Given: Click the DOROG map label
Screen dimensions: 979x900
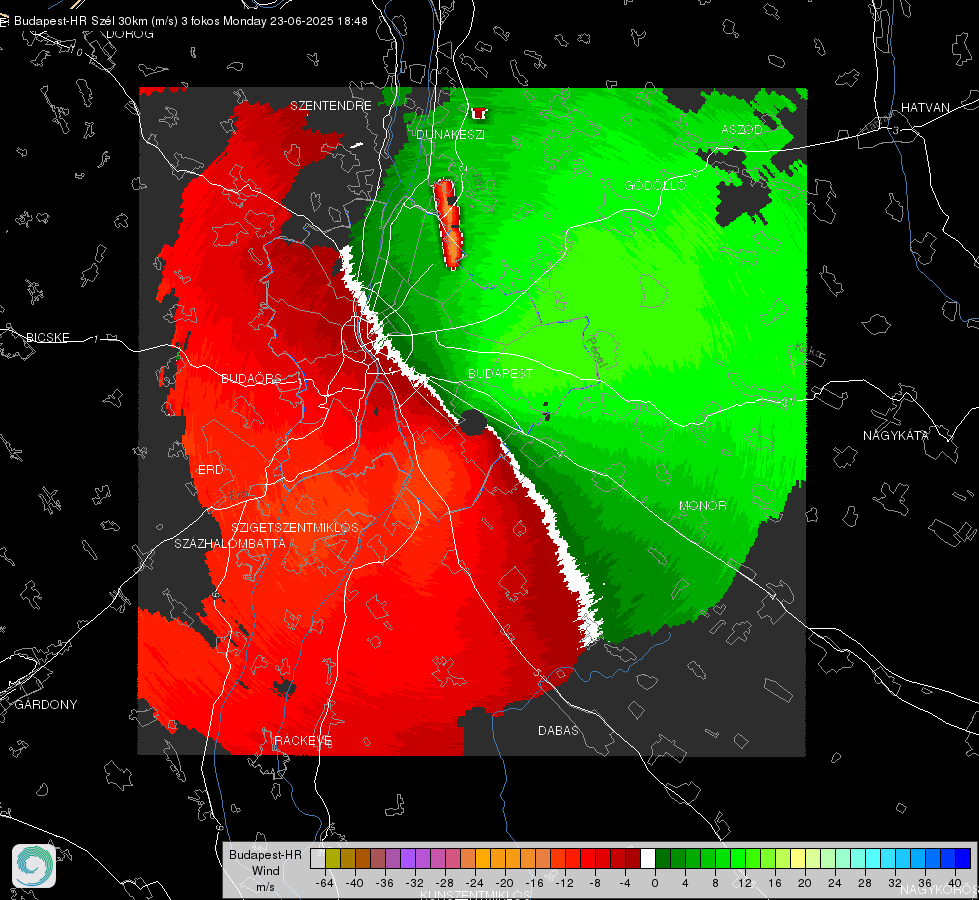Looking at the screenshot, I should (130, 34).
